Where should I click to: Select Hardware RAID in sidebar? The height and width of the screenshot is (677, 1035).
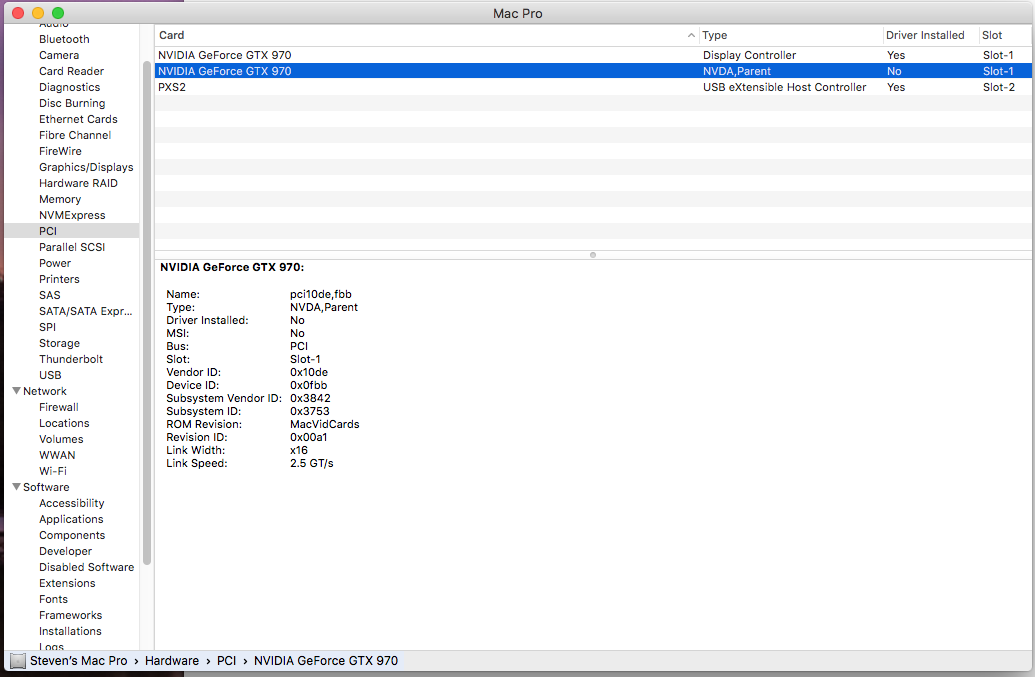click(78, 183)
